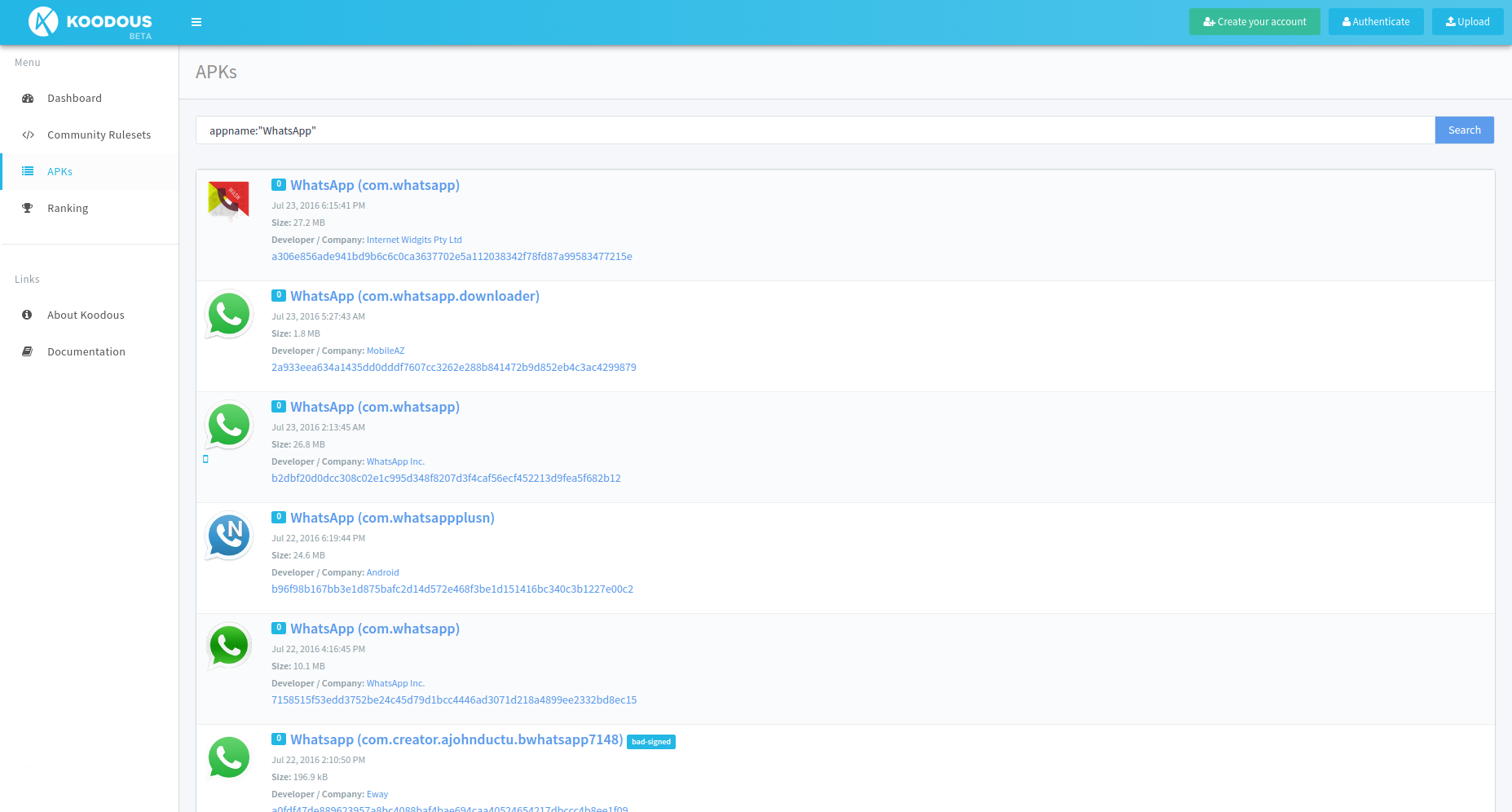The image size is (1512, 812).
Task: Click Size: 1.8 MB text
Action: coord(296,333)
